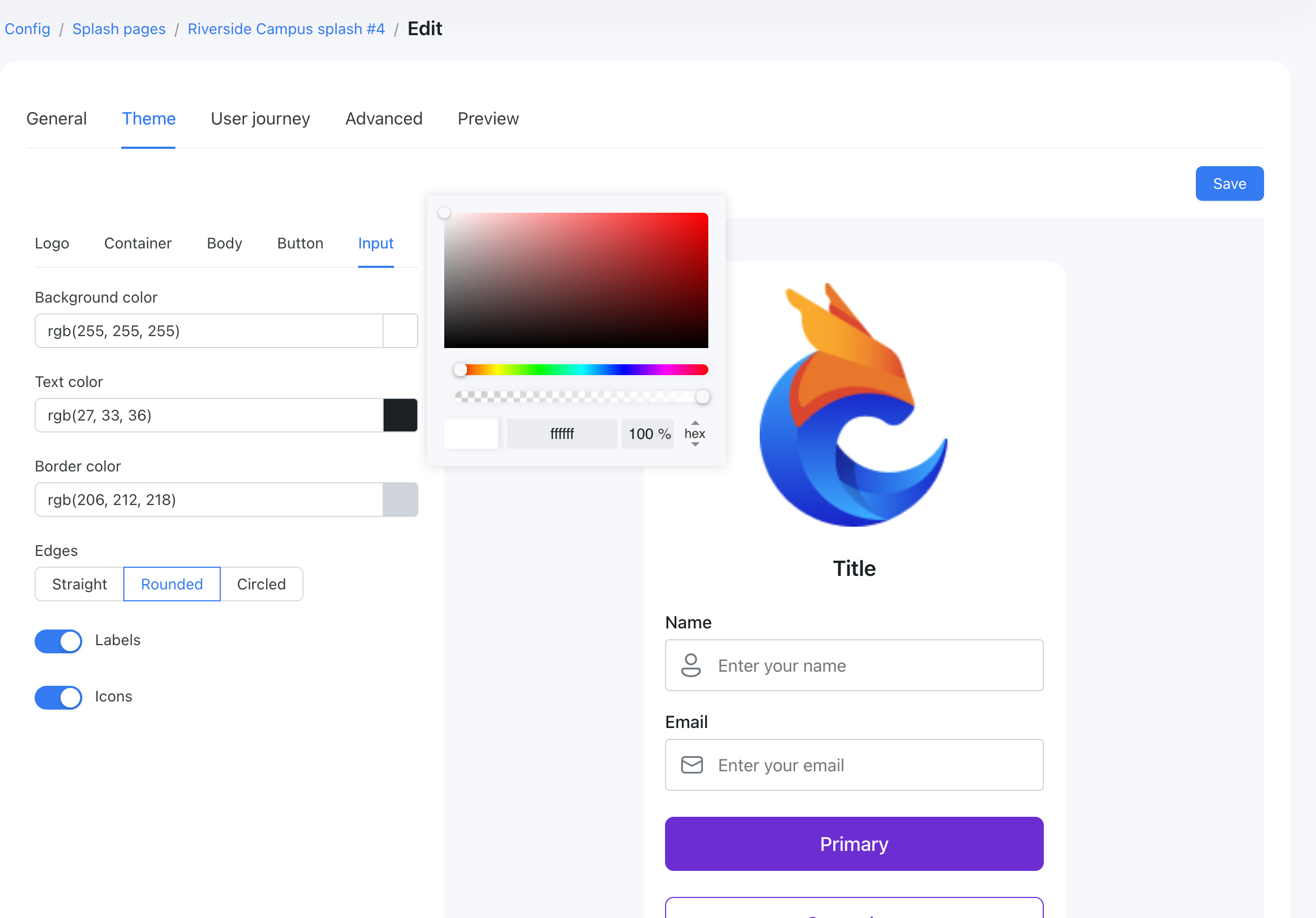Open the User journey tab
This screenshot has width=1316, height=918.
(260, 119)
